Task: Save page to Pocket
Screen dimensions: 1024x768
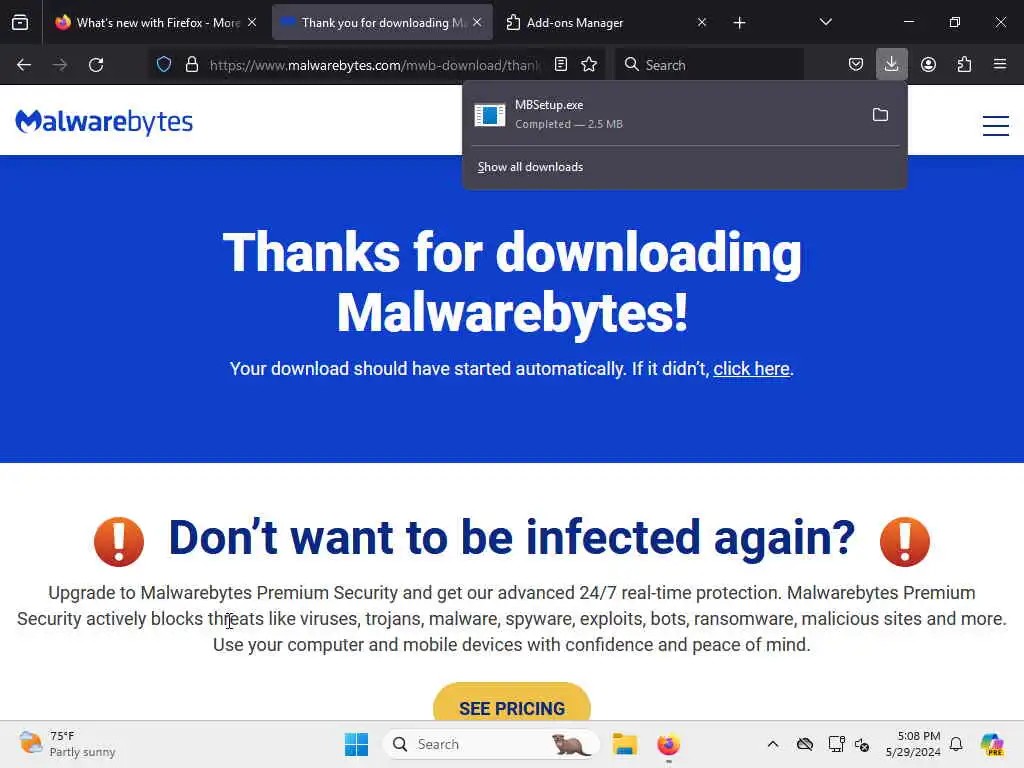Action: pos(856,64)
